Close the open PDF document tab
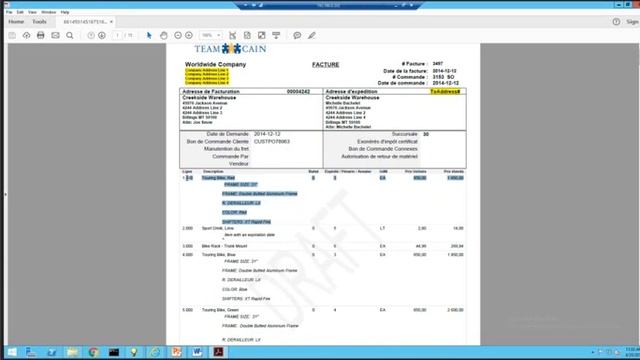Image resolution: width=640 pixels, height=360 pixels. (x=111, y=22)
